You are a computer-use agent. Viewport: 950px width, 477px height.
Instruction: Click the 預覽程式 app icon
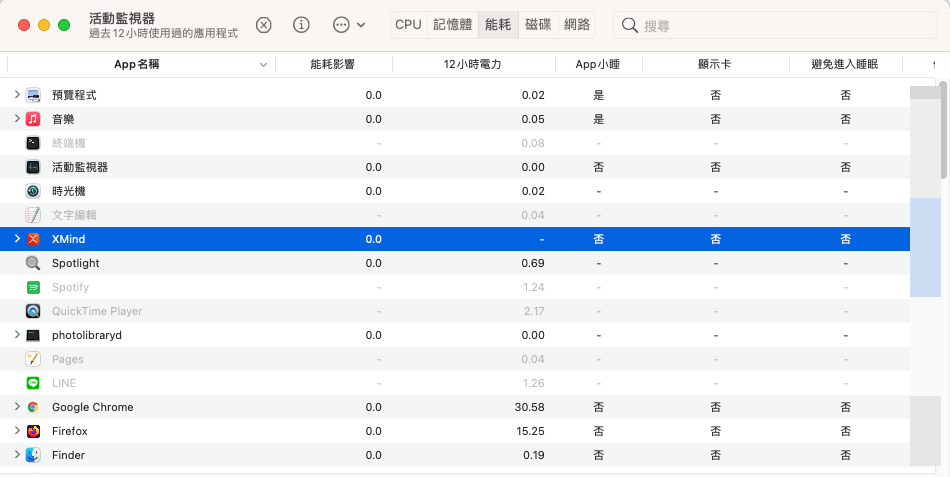pos(33,95)
